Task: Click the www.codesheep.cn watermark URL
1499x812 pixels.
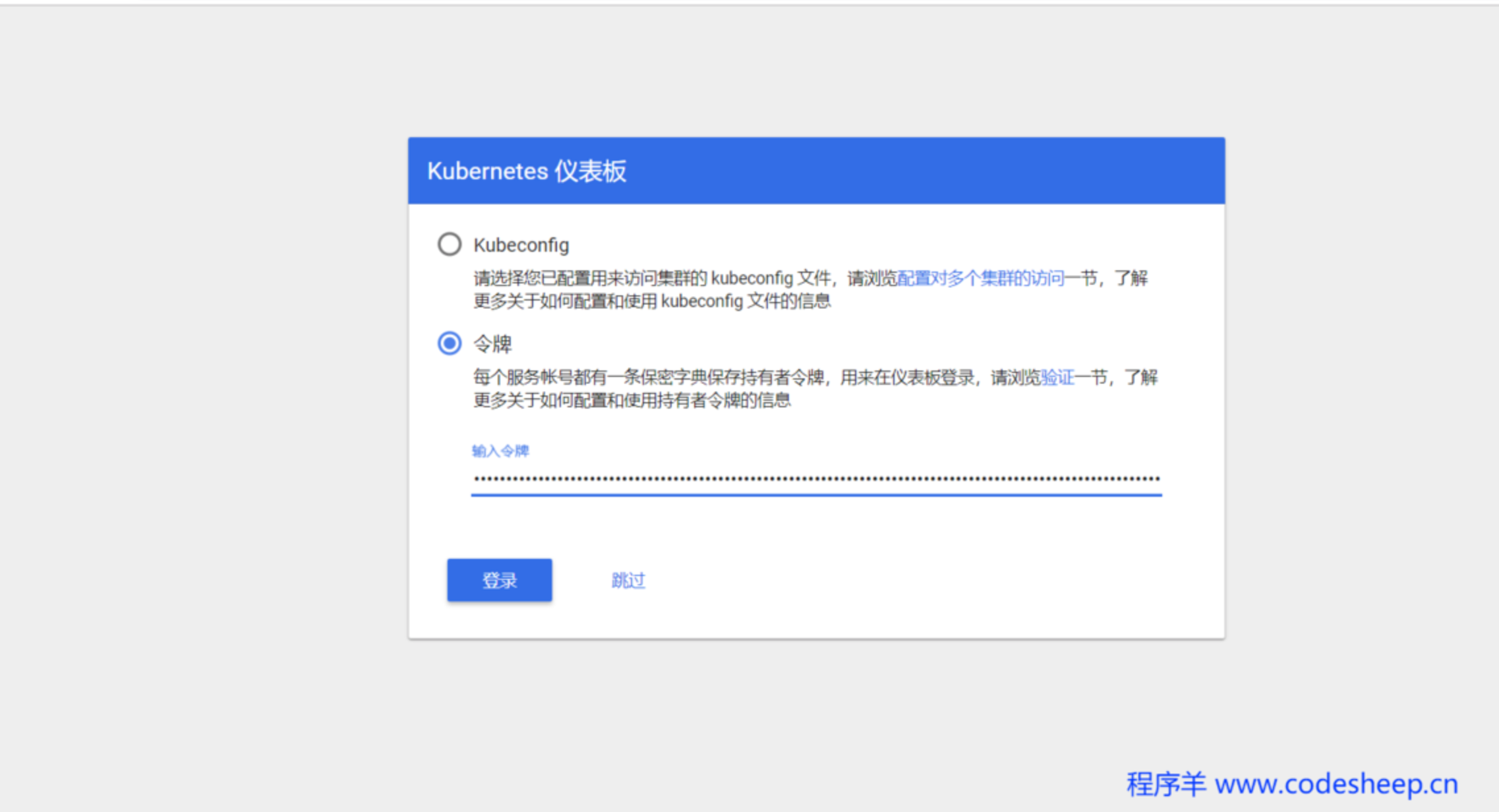Action: click(x=1336, y=784)
